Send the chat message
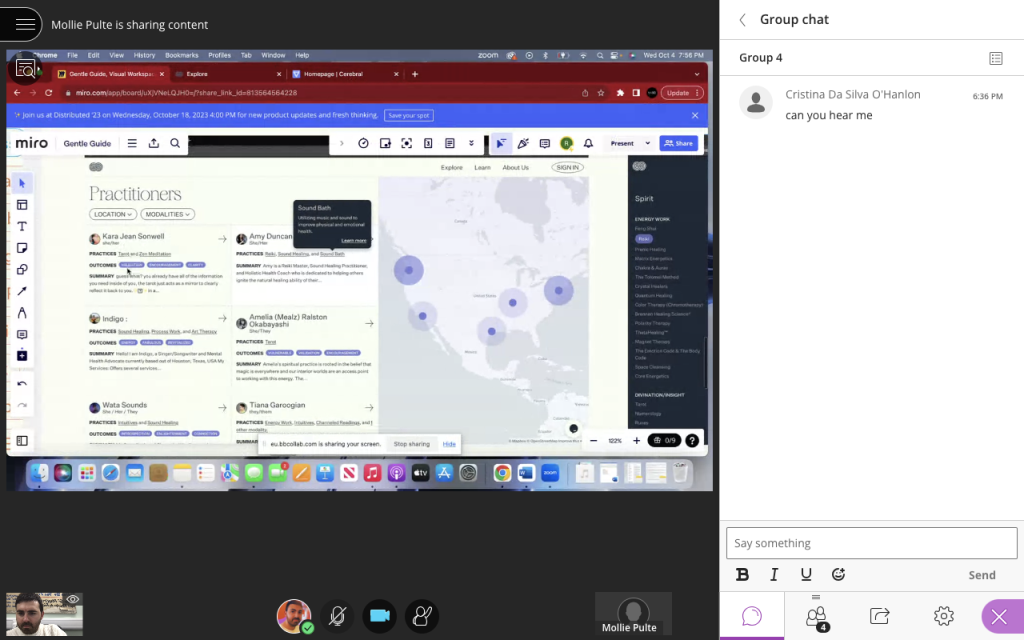The height and width of the screenshot is (640, 1024). pyautogui.click(x=982, y=575)
